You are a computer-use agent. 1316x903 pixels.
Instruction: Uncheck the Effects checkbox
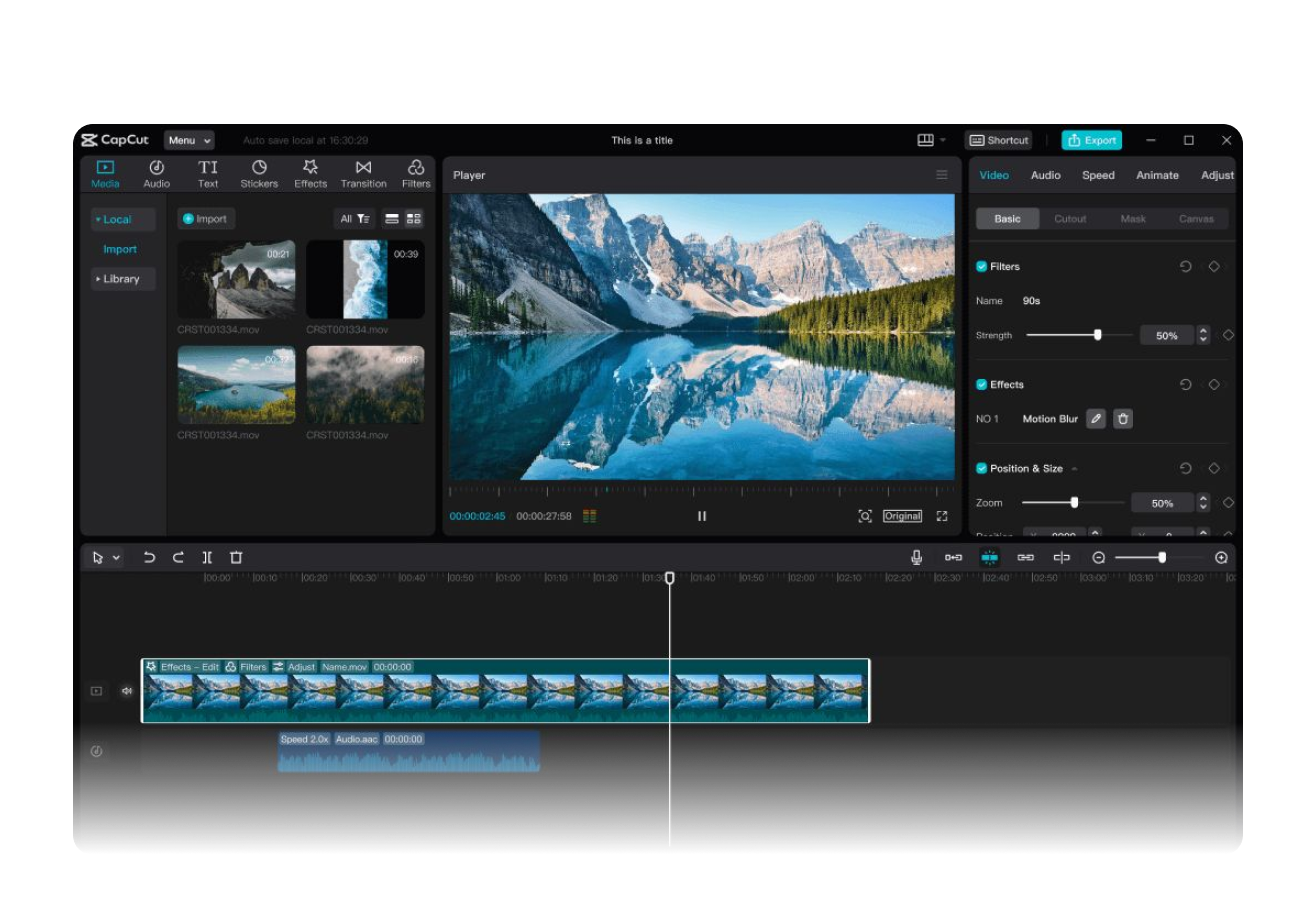(981, 385)
